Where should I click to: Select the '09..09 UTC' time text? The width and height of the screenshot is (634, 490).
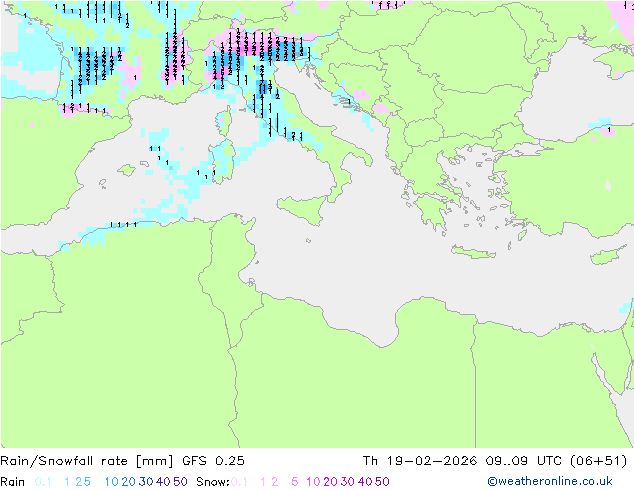click(524, 461)
